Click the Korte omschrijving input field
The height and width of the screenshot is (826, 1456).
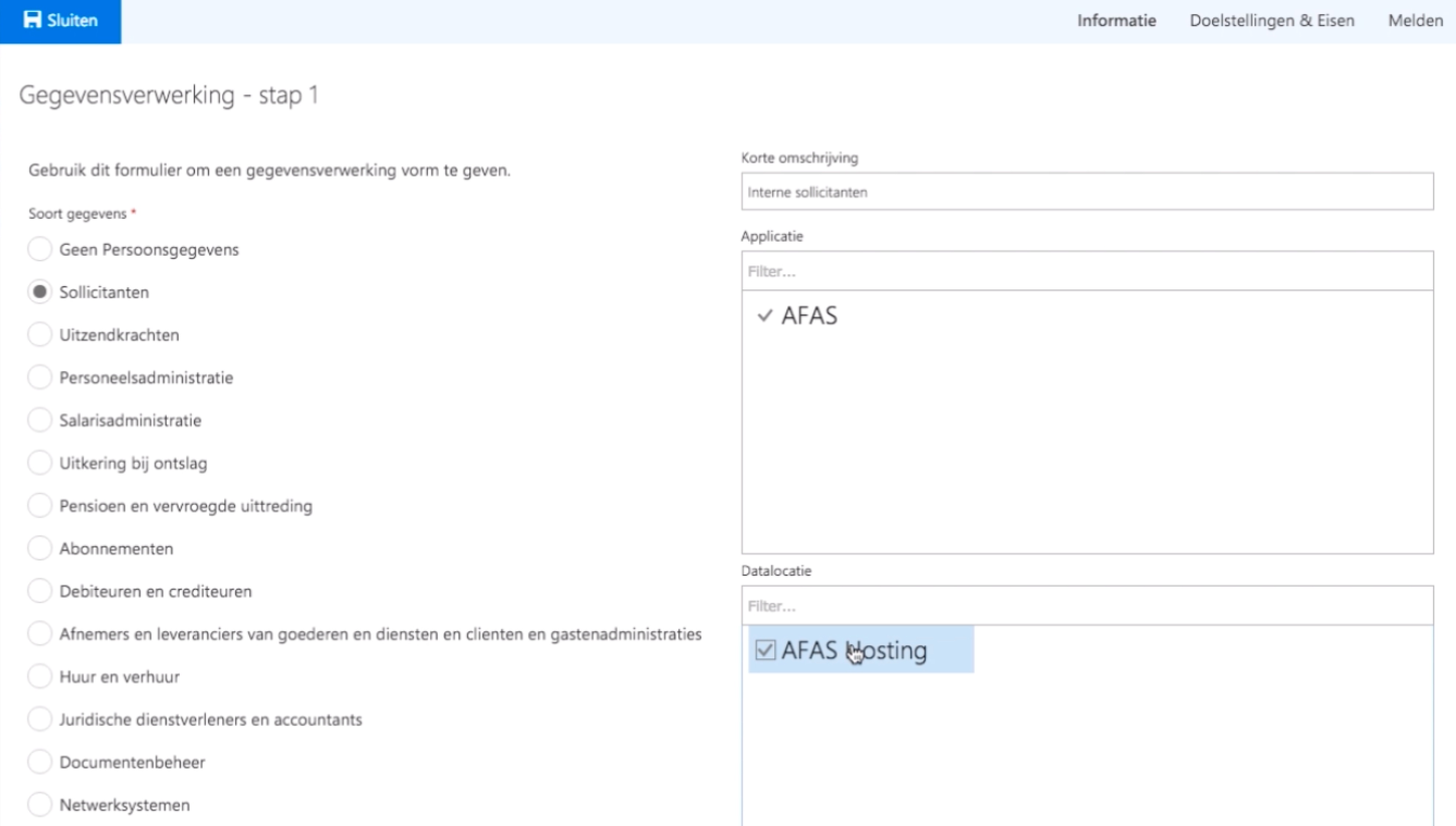pos(1087,192)
